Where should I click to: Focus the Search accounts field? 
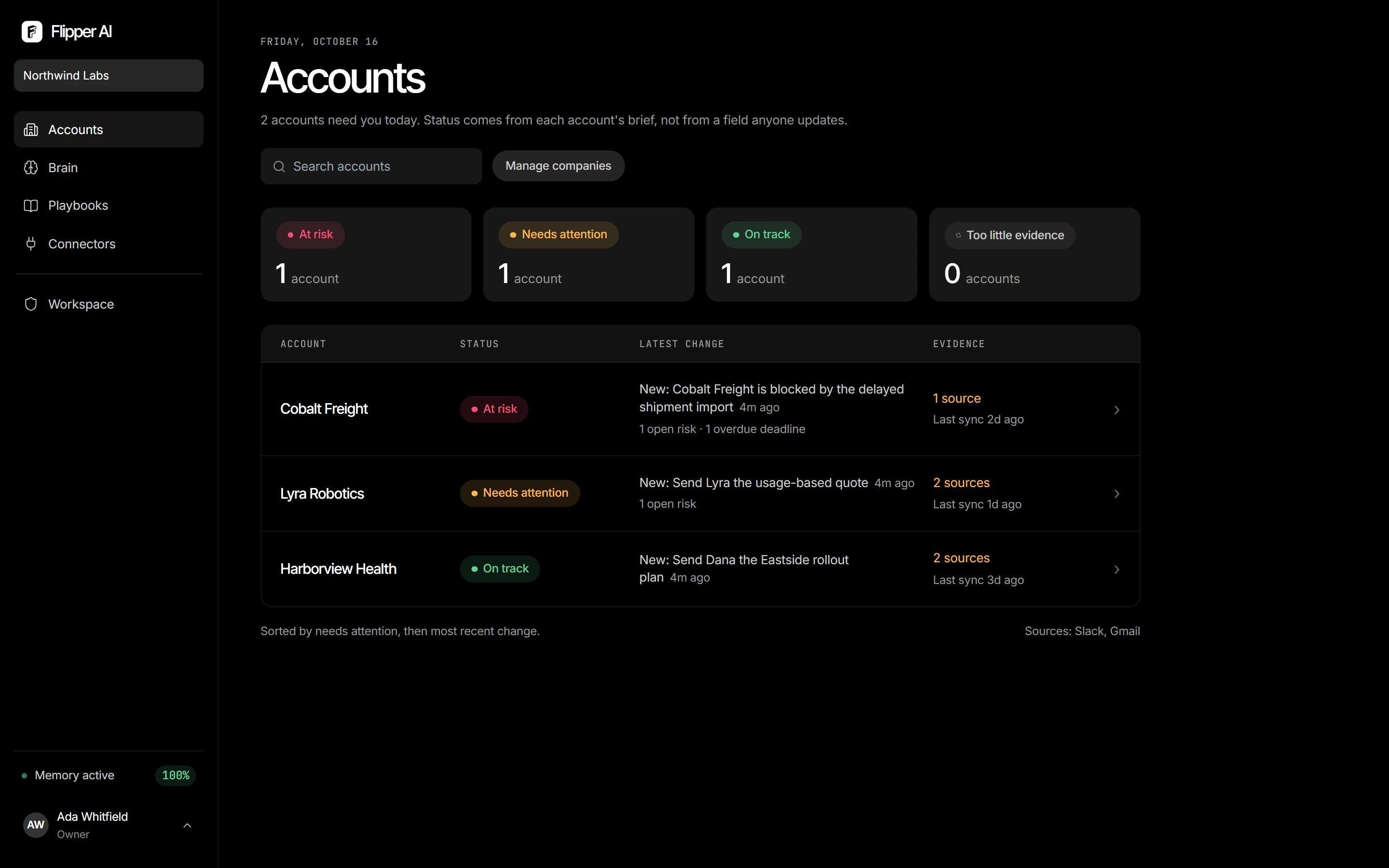pyautogui.click(x=371, y=166)
